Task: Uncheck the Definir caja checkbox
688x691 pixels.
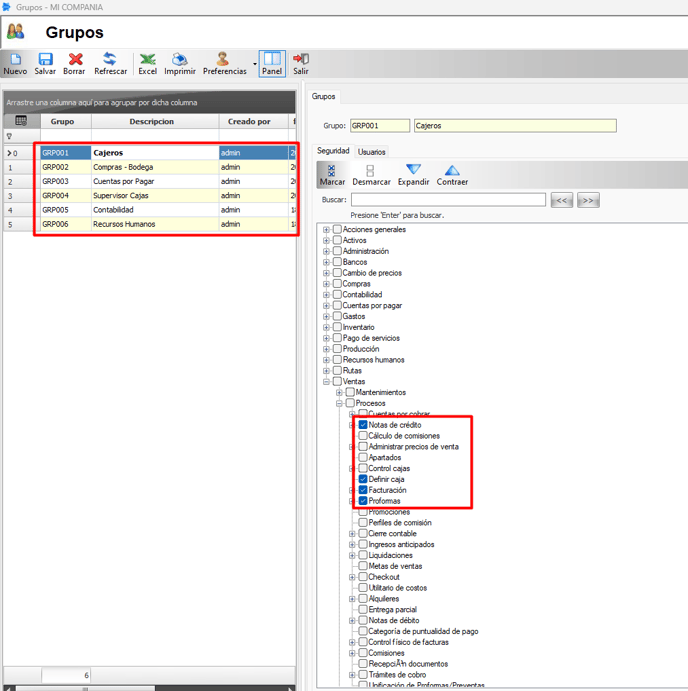Action: pyautogui.click(x=363, y=479)
